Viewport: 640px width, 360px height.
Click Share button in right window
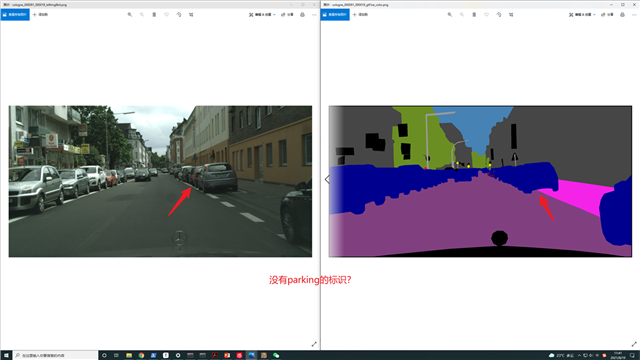[607, 15]
